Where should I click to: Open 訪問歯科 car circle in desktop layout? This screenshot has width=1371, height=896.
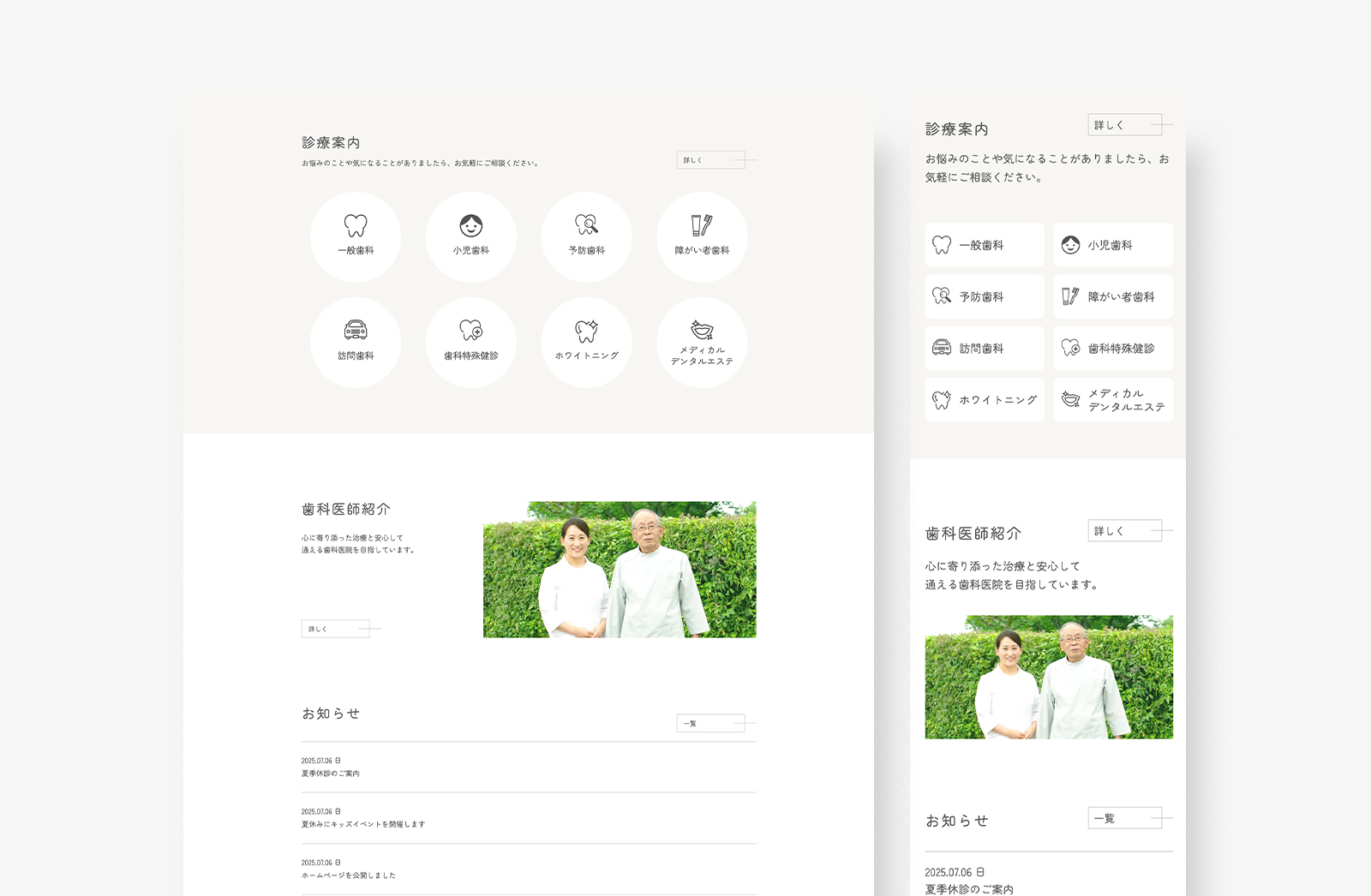[356, 343]
